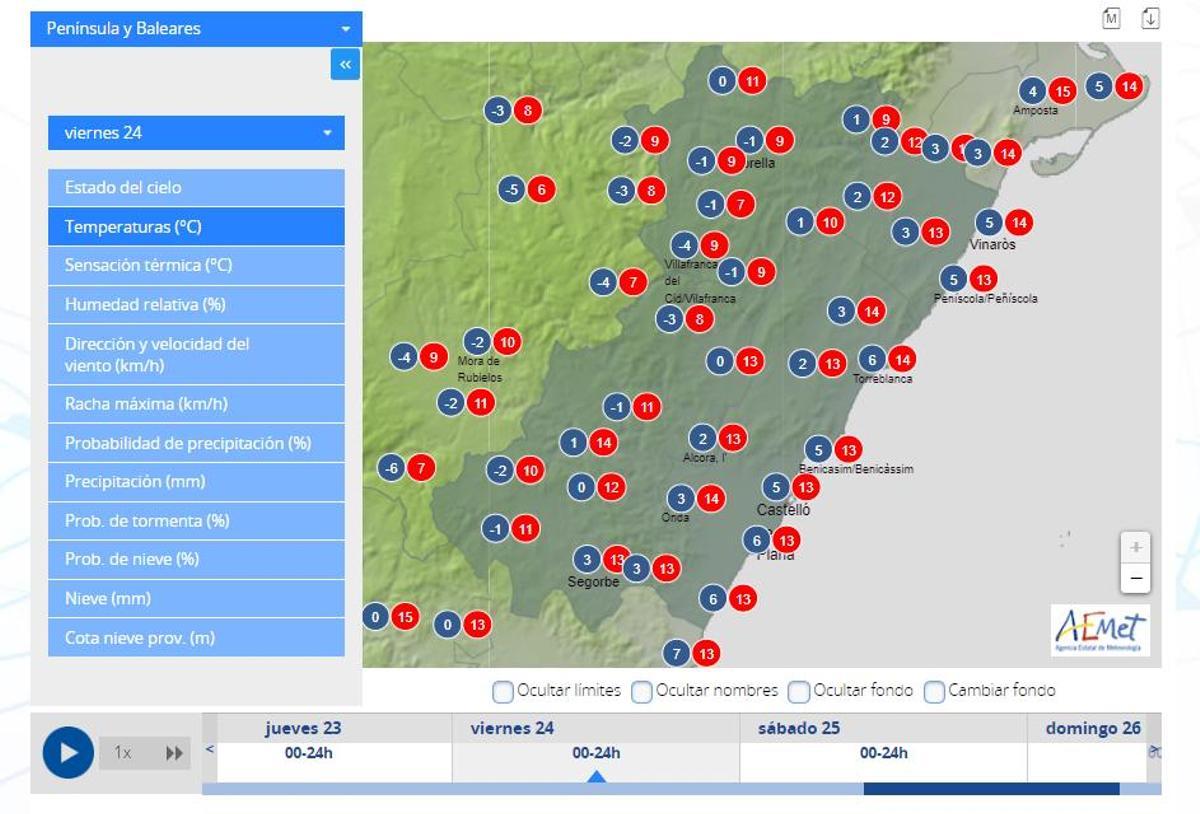Click Villafranca del Cid min -4 marker

click(x=684, y=245)
